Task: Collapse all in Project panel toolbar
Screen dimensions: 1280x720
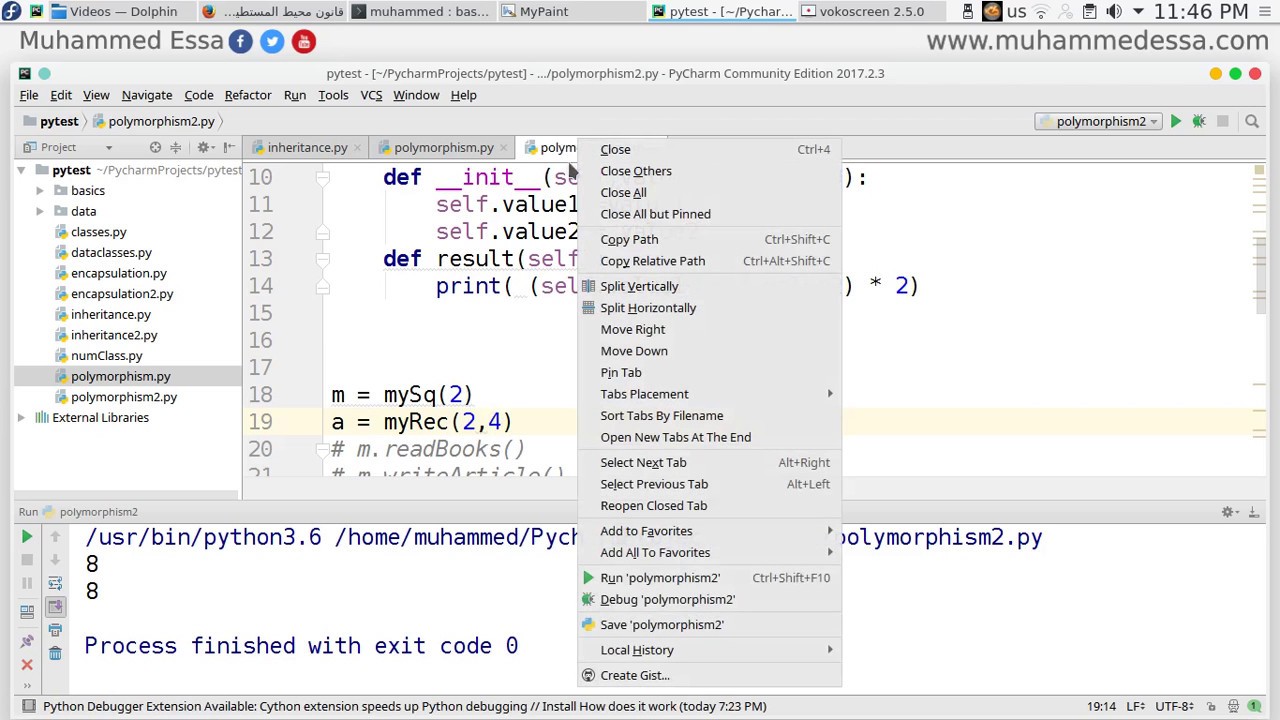Action: pos(175,147)
